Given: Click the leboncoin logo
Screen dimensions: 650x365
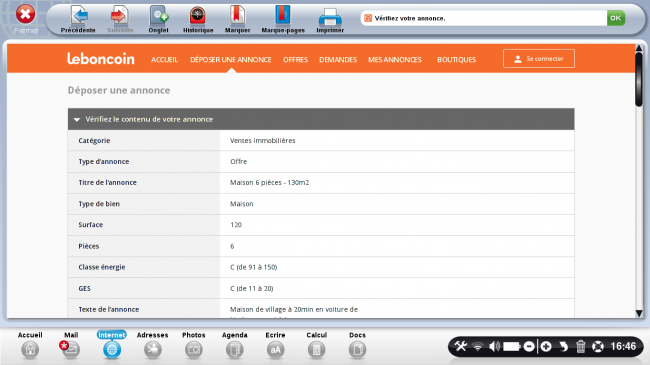Looking at the screenshot, I should point(101,59).
